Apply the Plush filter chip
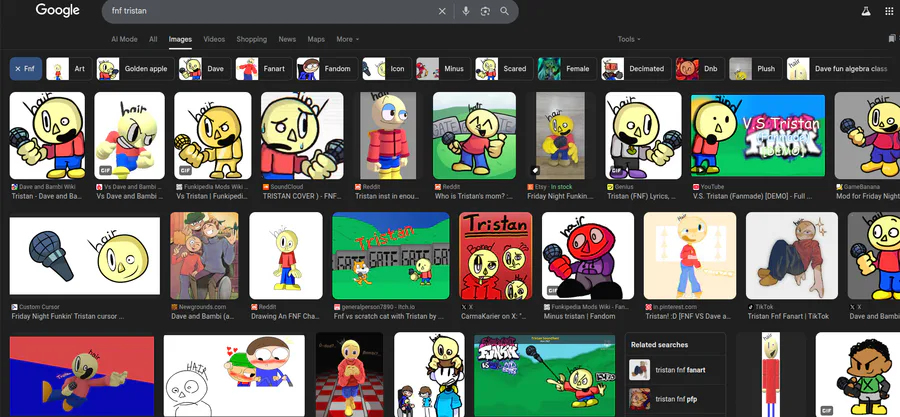900x417 pixels. coord(756,69)
